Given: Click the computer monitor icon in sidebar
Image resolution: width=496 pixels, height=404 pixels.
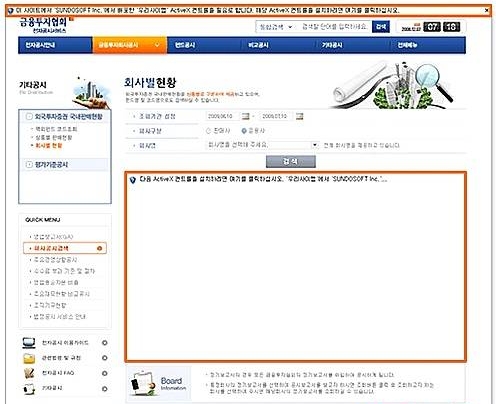Looking at the screenshot, I should 29,343.
